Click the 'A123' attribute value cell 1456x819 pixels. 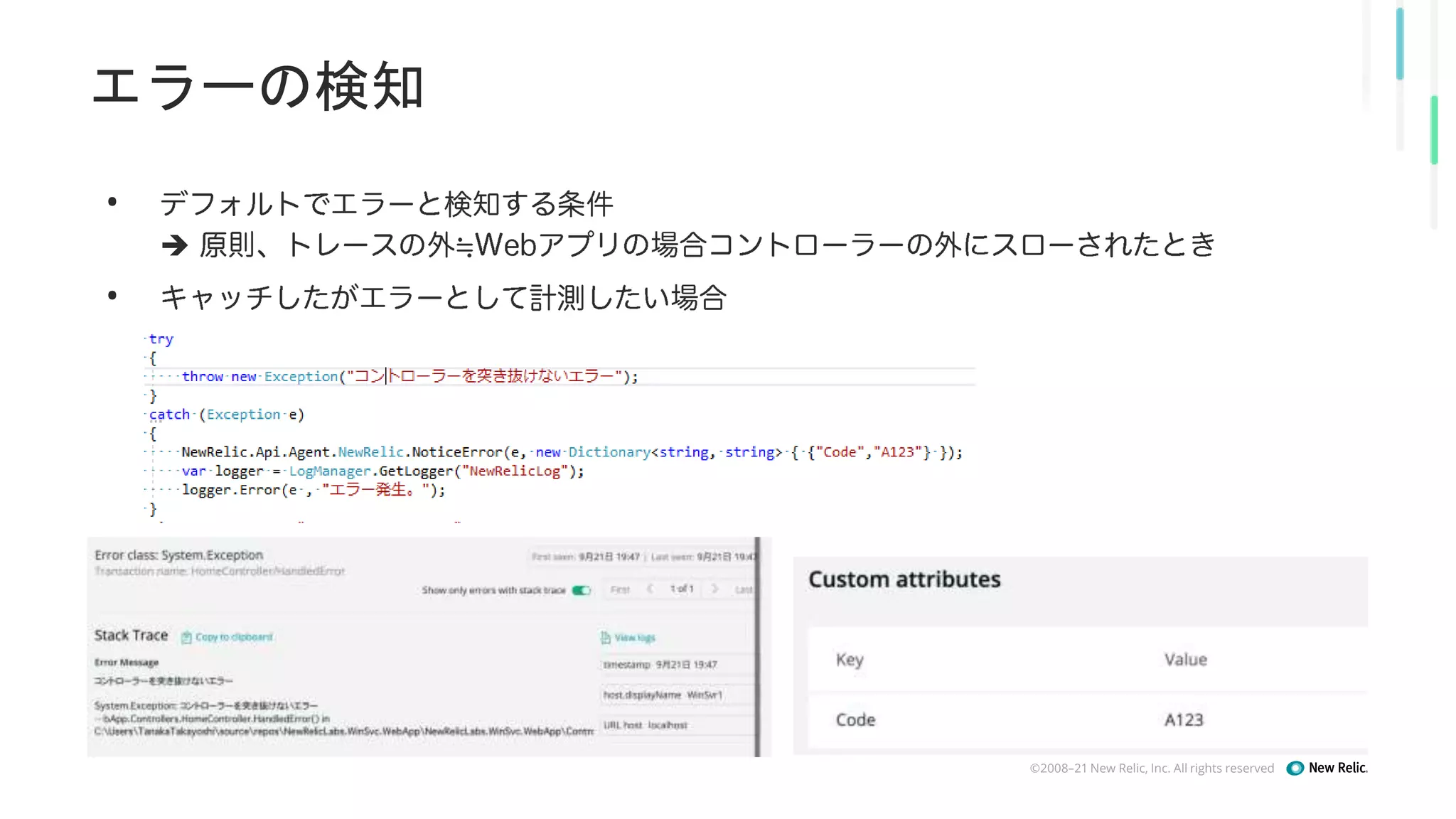click(1184, 719)
